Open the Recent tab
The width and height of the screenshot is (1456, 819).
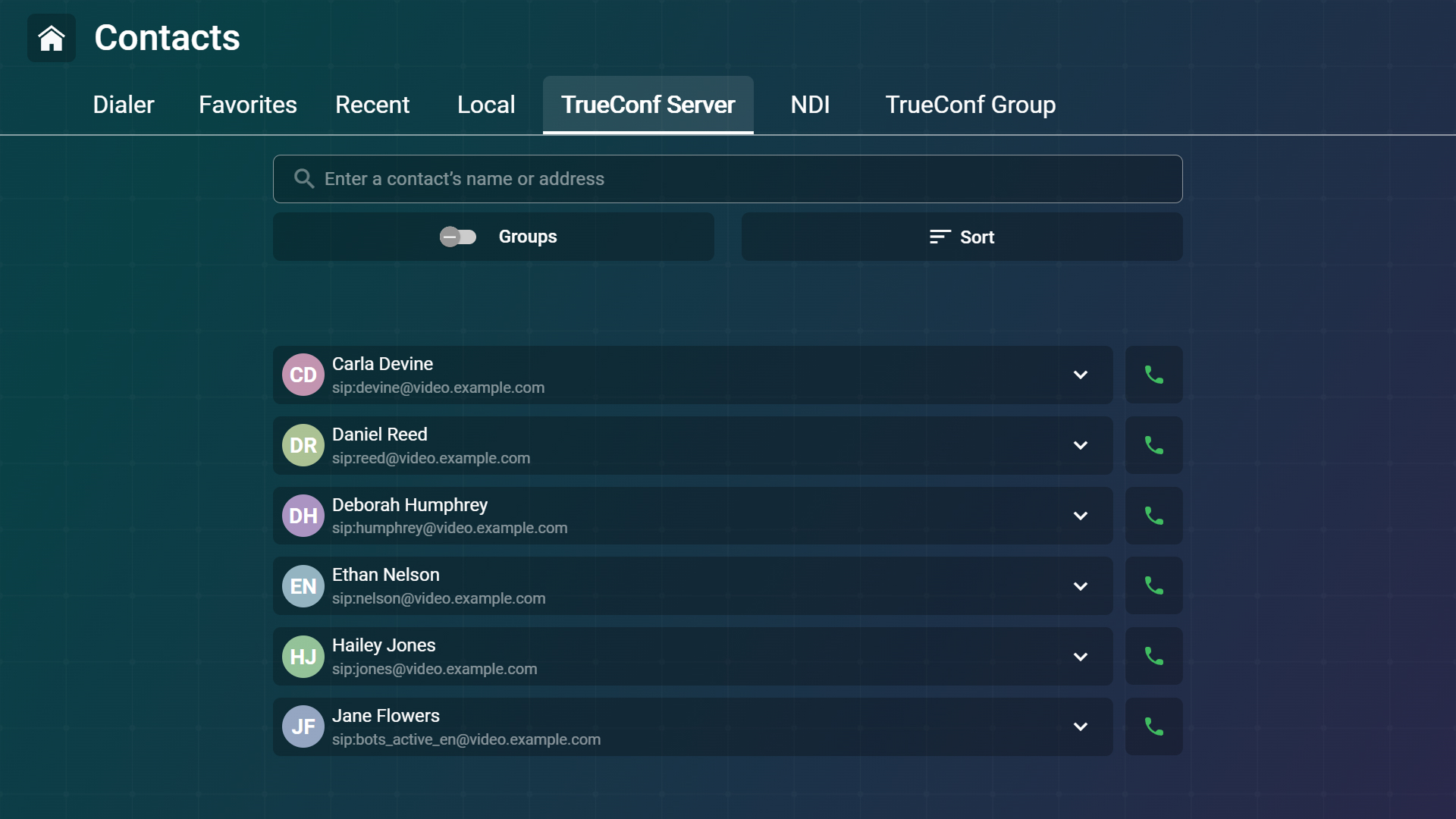tap(372, 105)
